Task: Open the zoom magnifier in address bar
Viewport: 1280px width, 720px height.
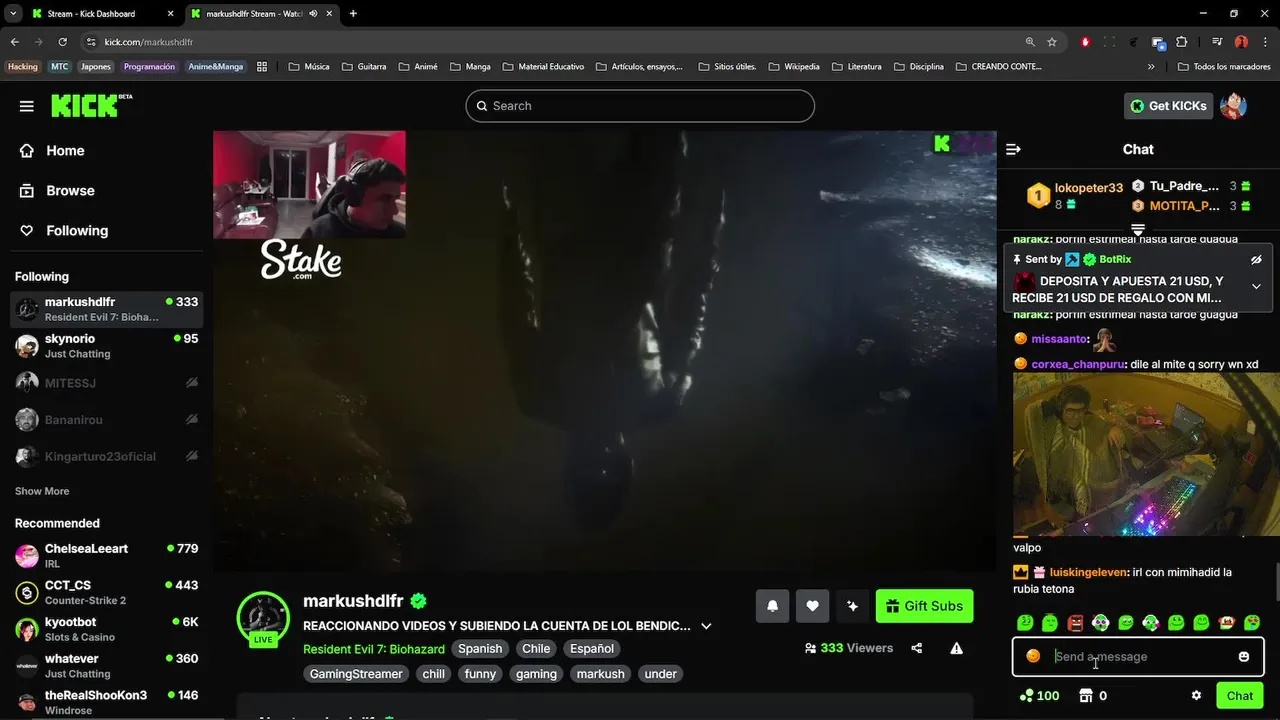Action: pyautogui.click(x=1030, y=42)
